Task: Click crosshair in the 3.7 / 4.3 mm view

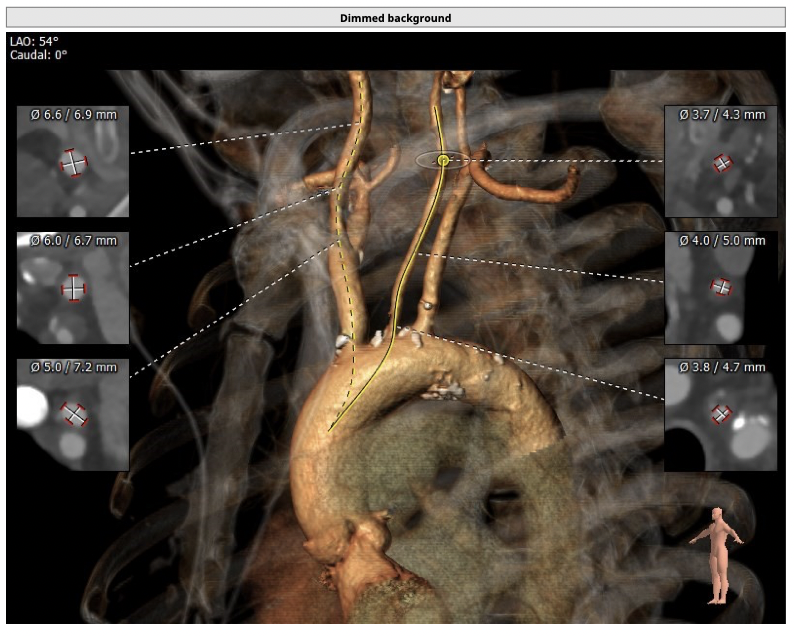Action: 721,163
